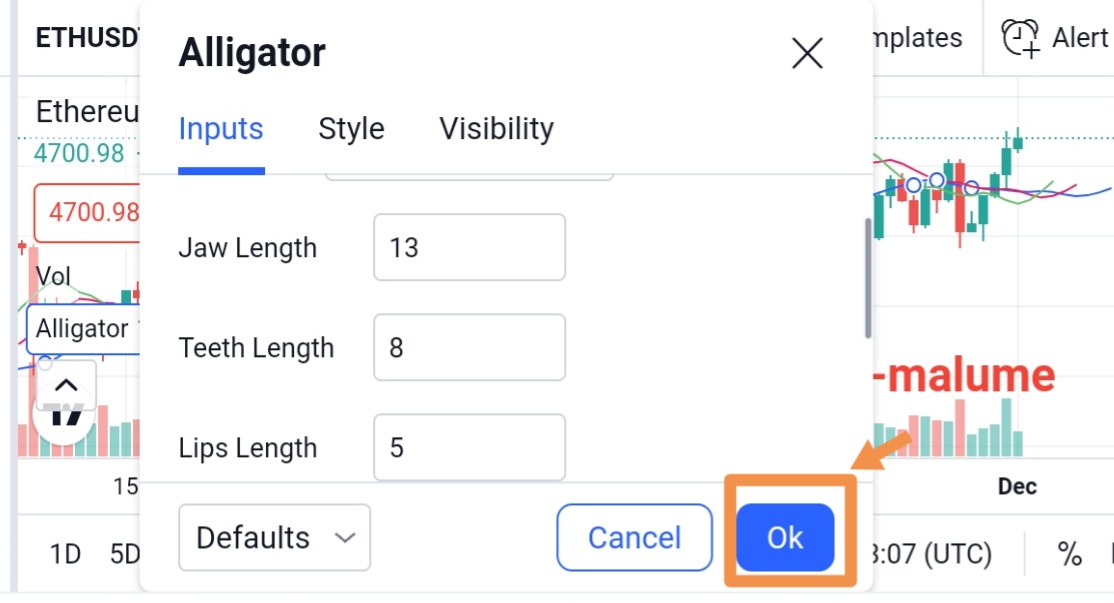Open the Defaults dropdown
Image resolution: width=1114 pixels, height=603 pixels.
click(x=274, y=538)
